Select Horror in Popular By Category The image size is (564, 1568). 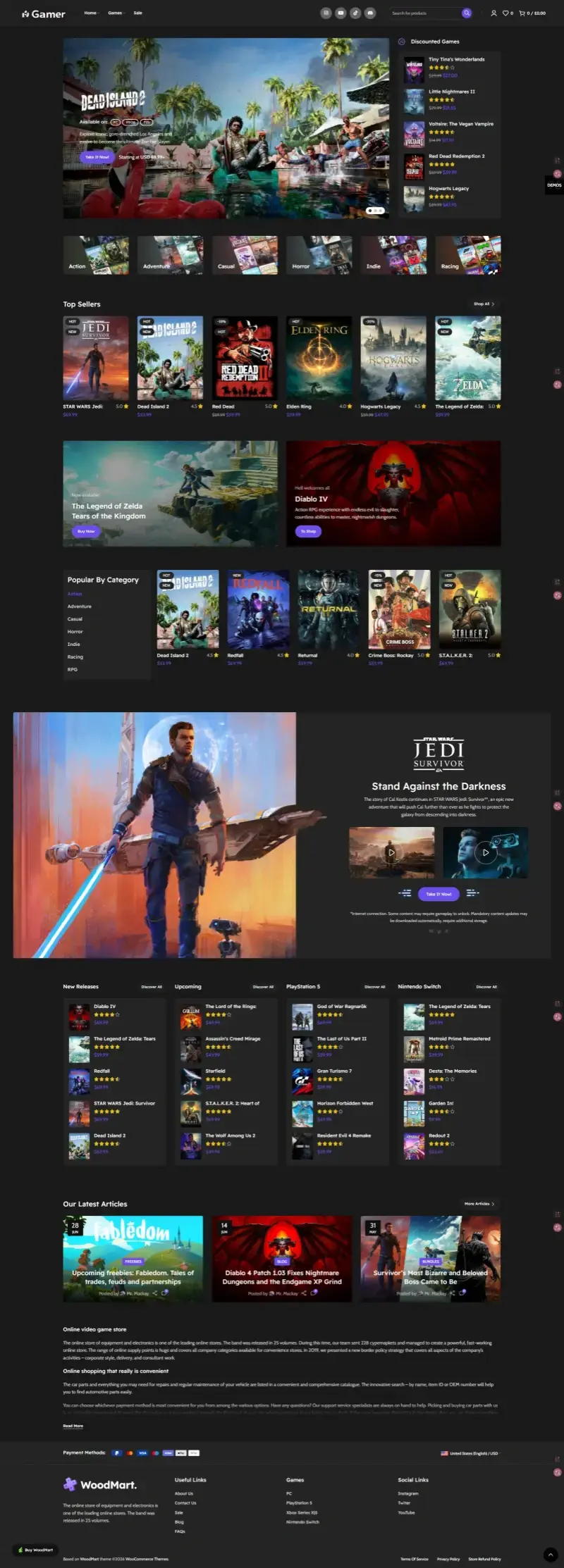click(75, 632)
